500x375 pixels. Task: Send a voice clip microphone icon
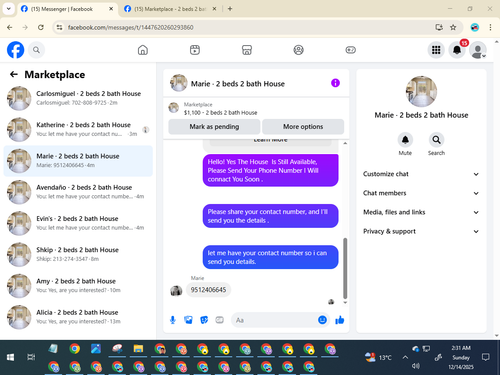tap(173, 320)
